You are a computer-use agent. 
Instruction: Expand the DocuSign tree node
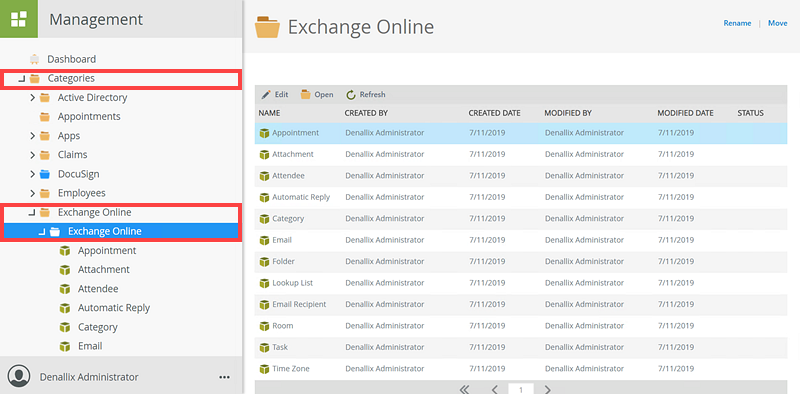pos(32,174)
